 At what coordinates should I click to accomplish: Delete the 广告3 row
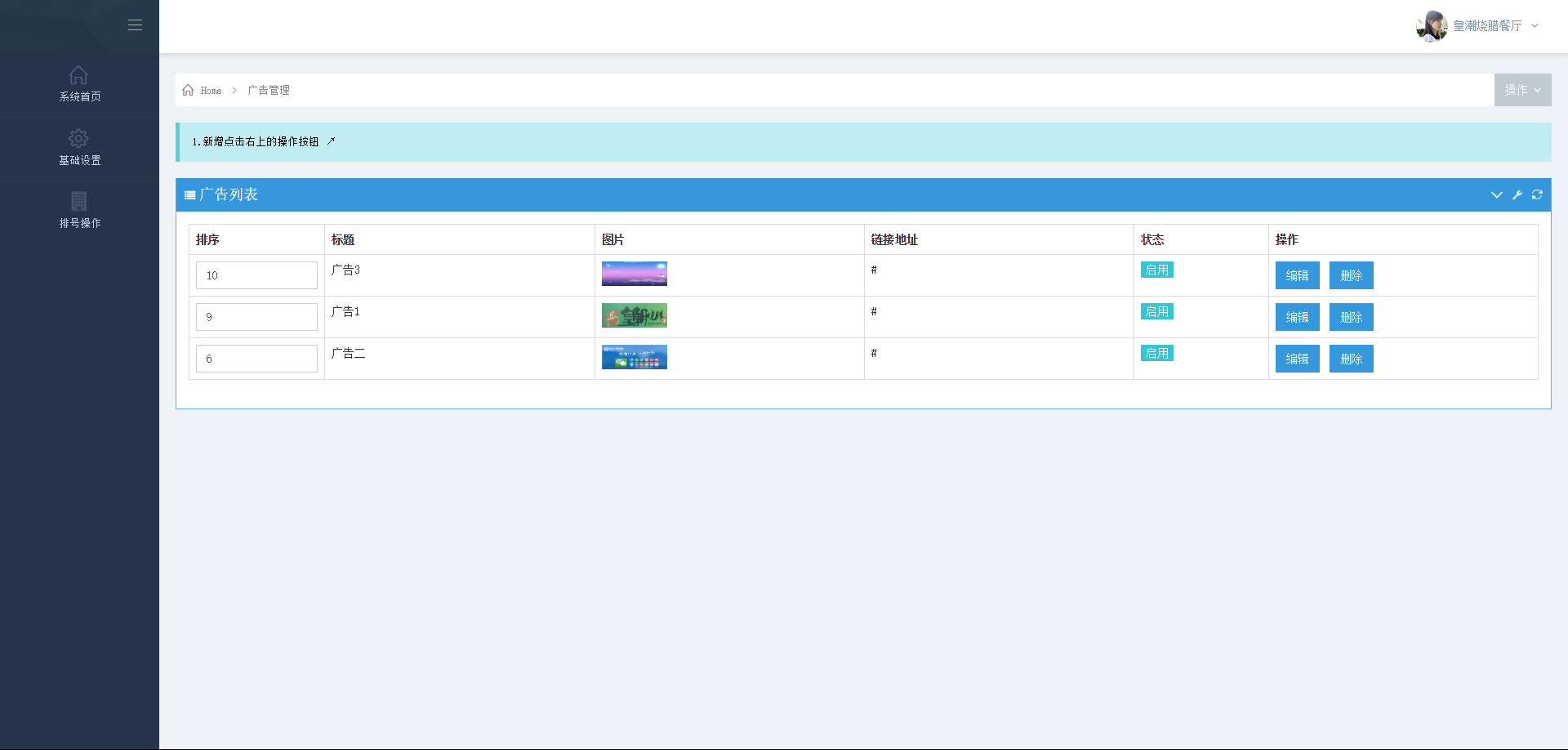pyautogui.click(x=1351, y=275)
